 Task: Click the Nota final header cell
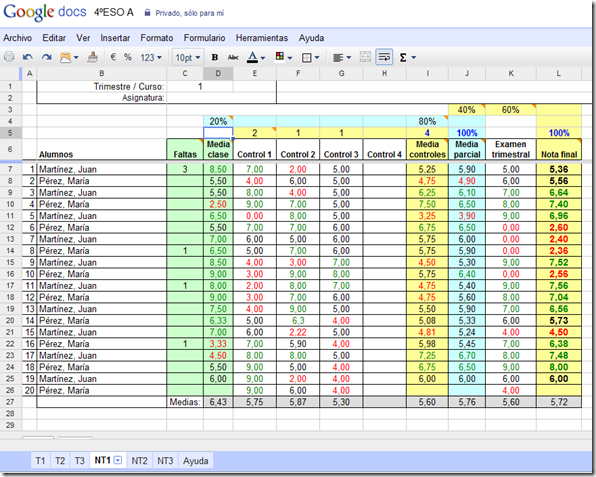[559, 149]
